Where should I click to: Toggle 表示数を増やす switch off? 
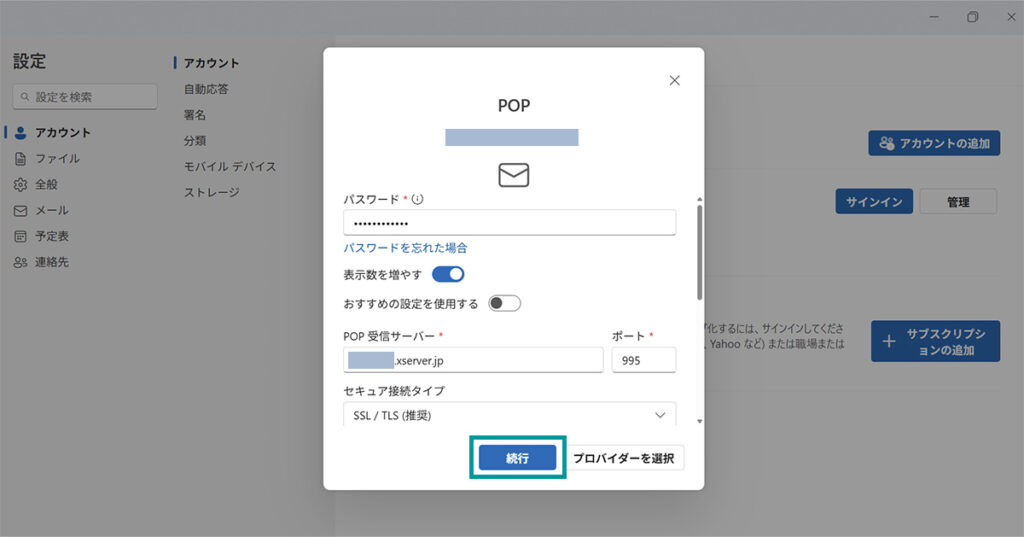pyautogui.click(x=448, y=274)
